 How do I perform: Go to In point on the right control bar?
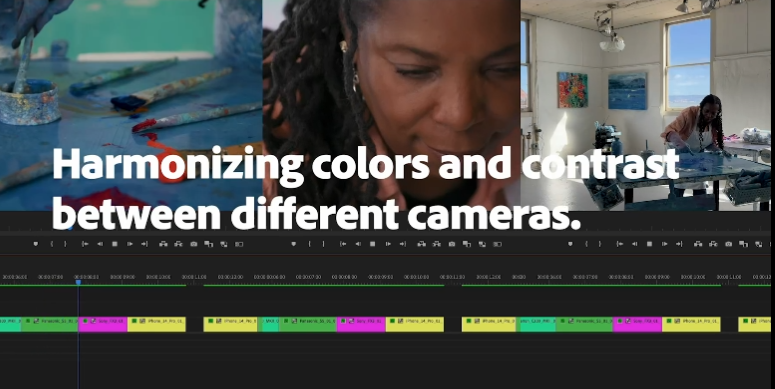tap(620, 244)
